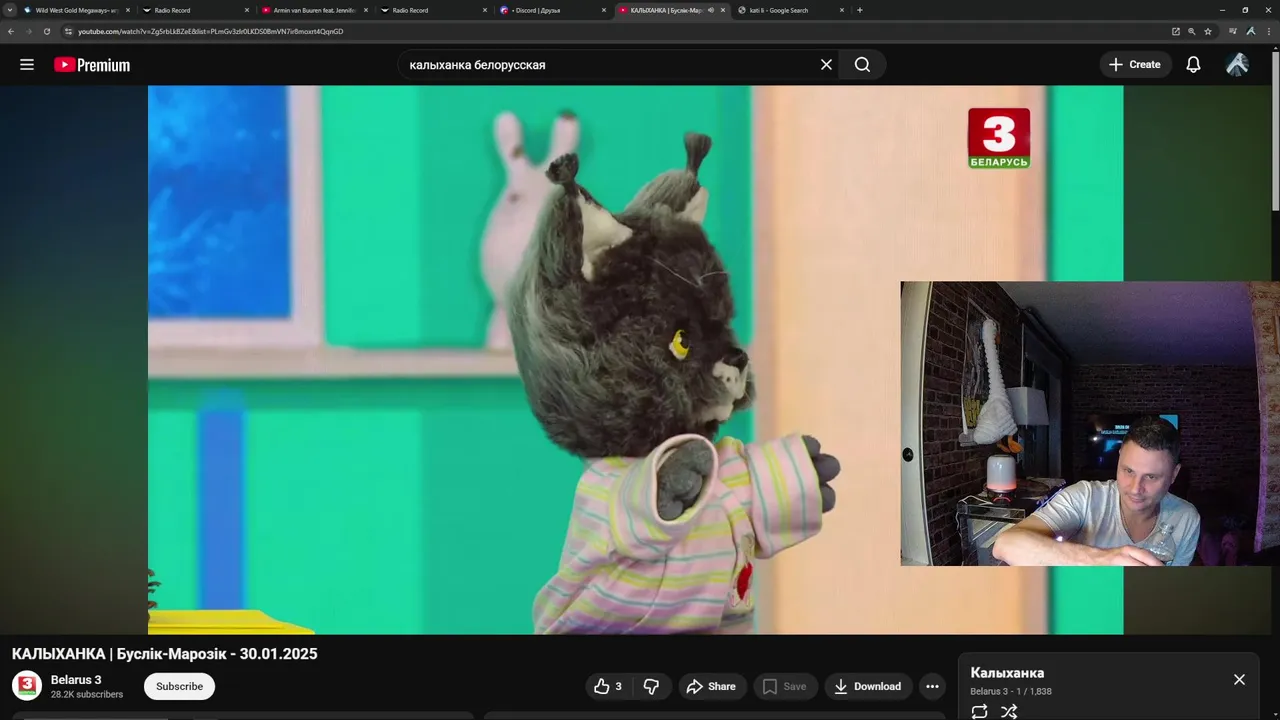Expand the tab search dropdown arrow

pos(10,10)
